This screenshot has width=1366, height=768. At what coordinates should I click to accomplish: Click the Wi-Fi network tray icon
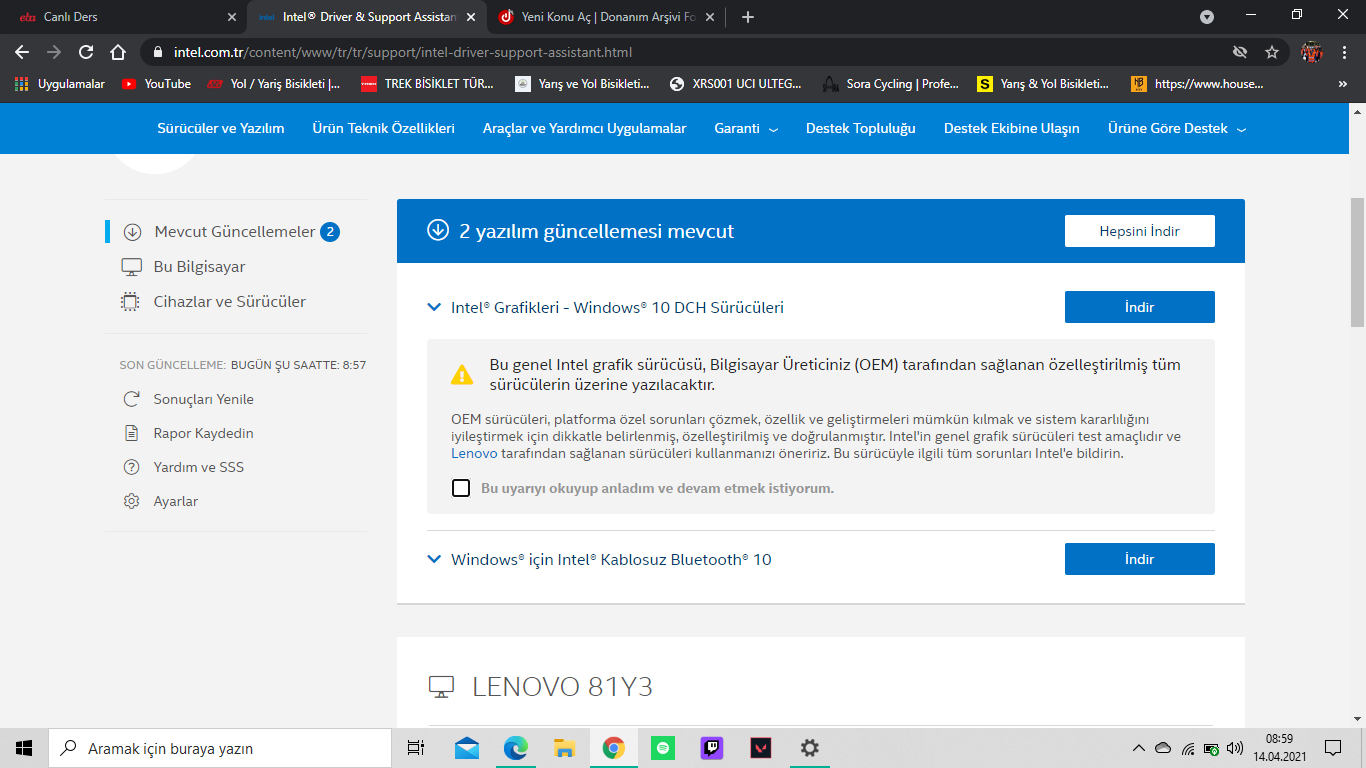pos(1187,748)
